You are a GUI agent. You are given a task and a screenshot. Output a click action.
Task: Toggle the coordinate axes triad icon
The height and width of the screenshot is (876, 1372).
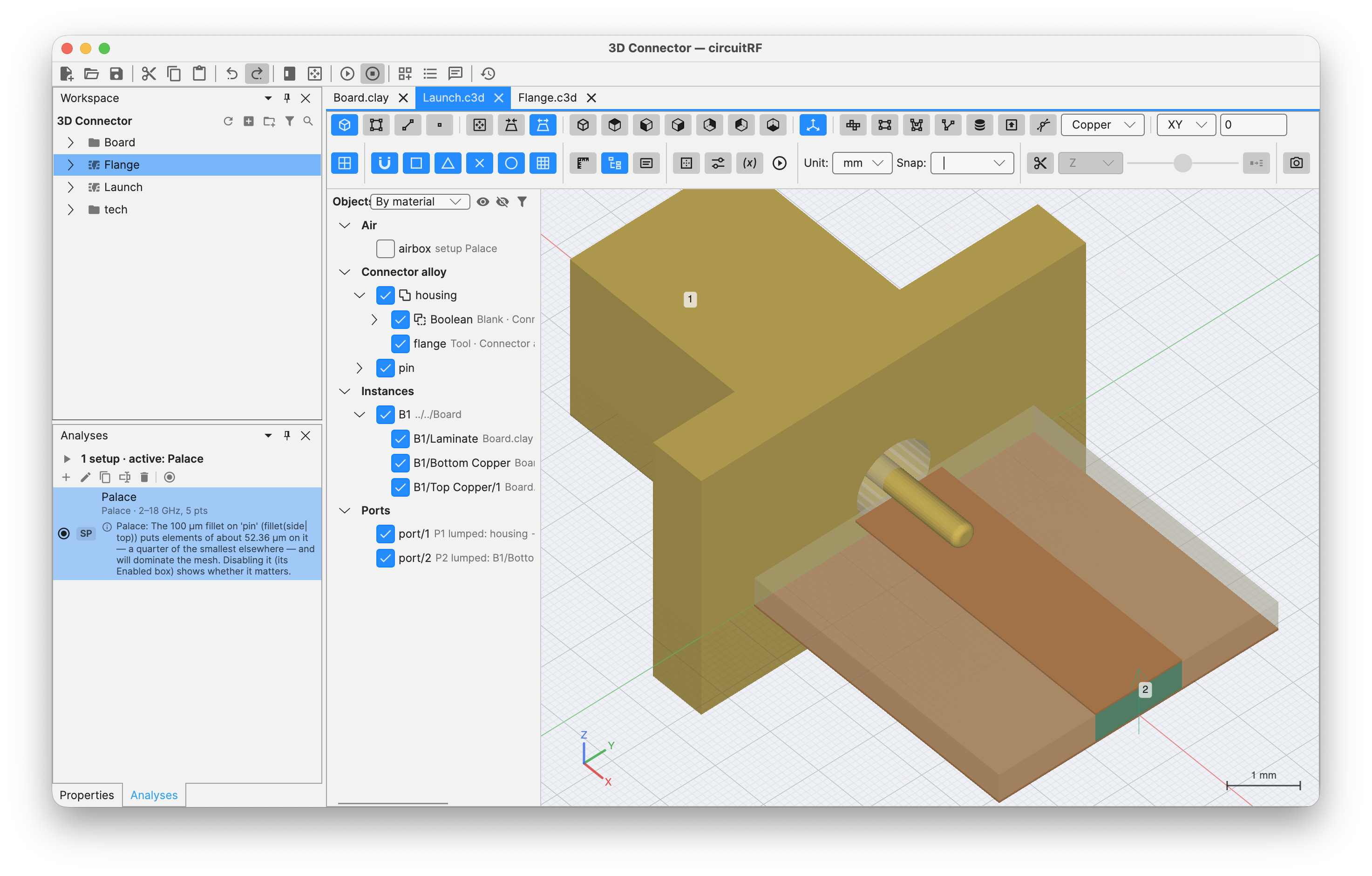pos(813,125)
